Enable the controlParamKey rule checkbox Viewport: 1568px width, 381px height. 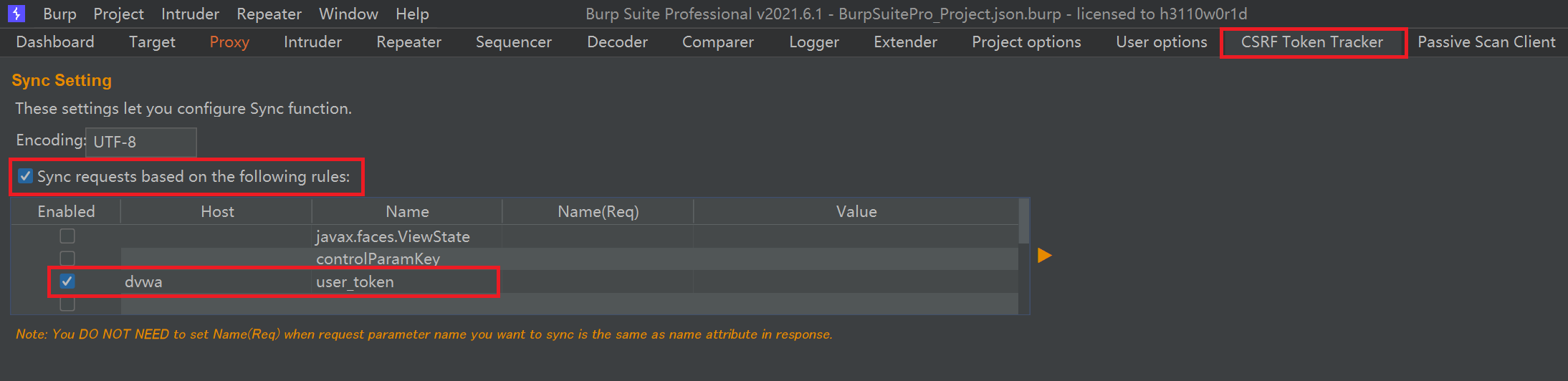pos(67,258)
